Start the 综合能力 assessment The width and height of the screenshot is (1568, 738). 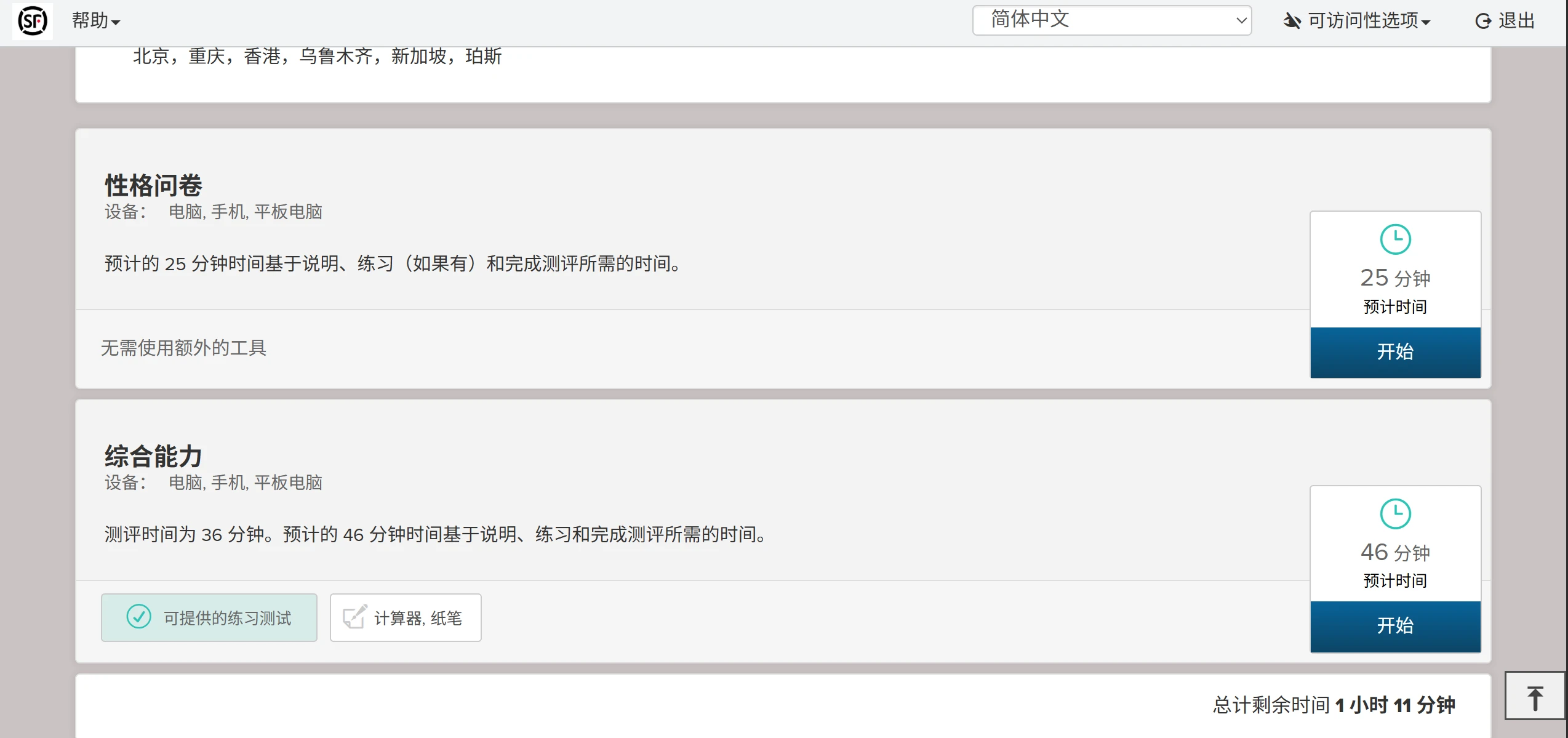point(1395,626)
